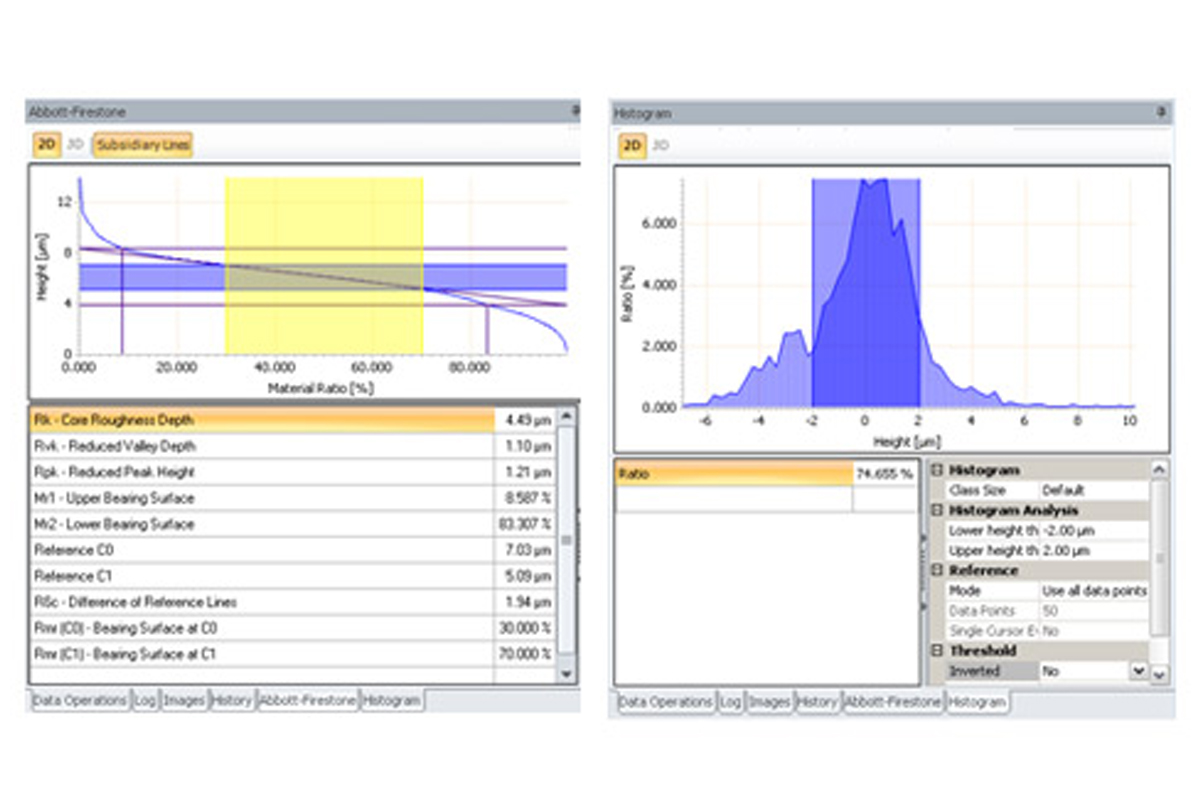Collapse the Threshold property group

(x=936, y=651)
